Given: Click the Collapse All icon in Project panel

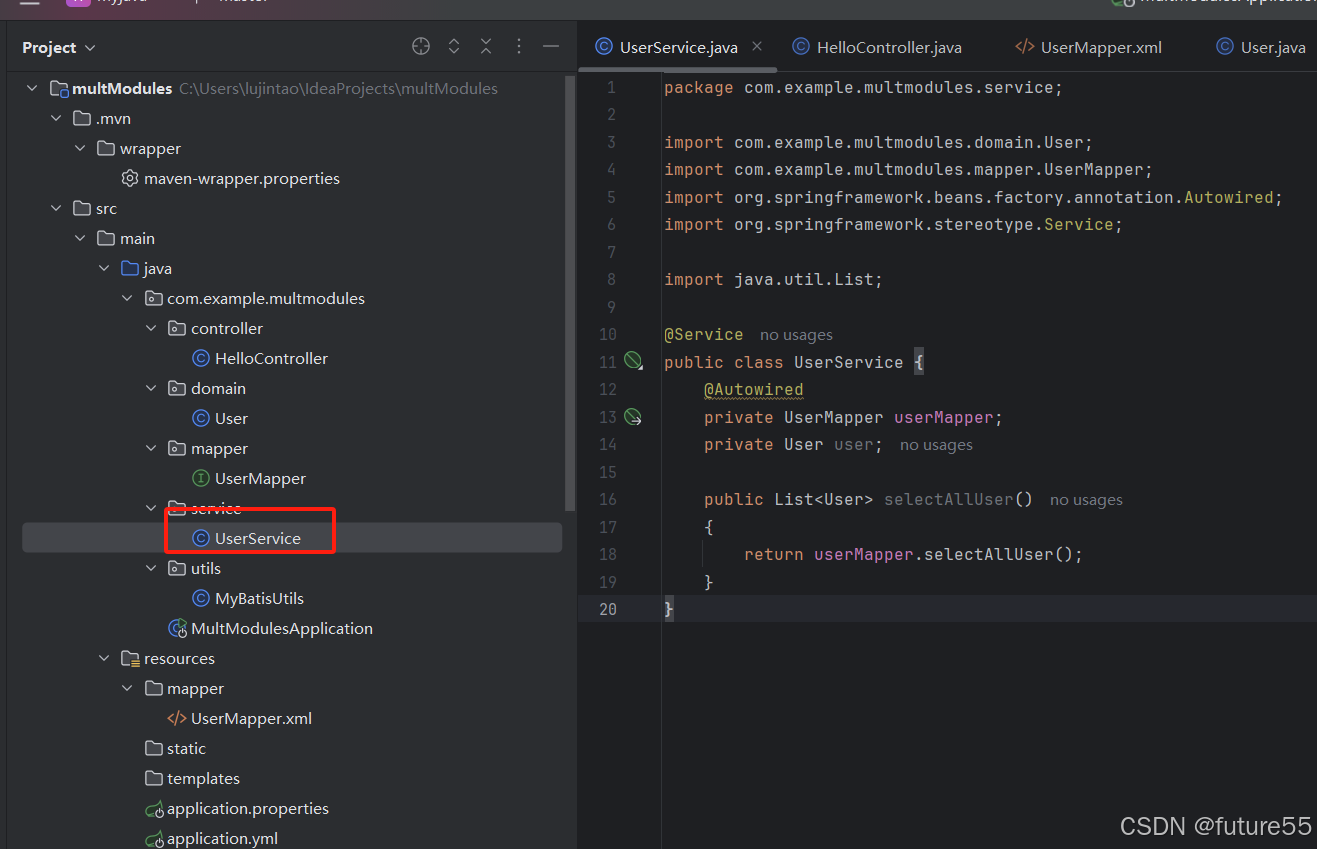Looking at the screenshot, I should click(x=486, y=46).
